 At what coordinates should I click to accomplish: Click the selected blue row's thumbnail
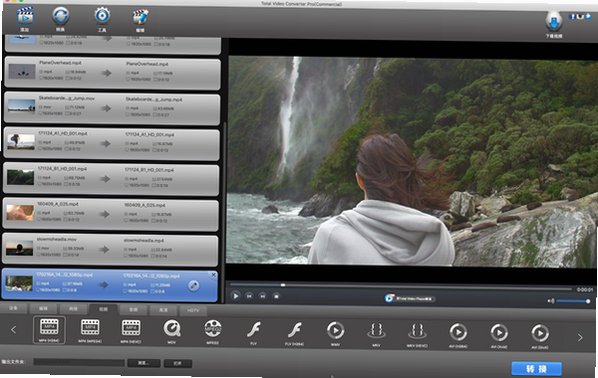tap(19, 283)
